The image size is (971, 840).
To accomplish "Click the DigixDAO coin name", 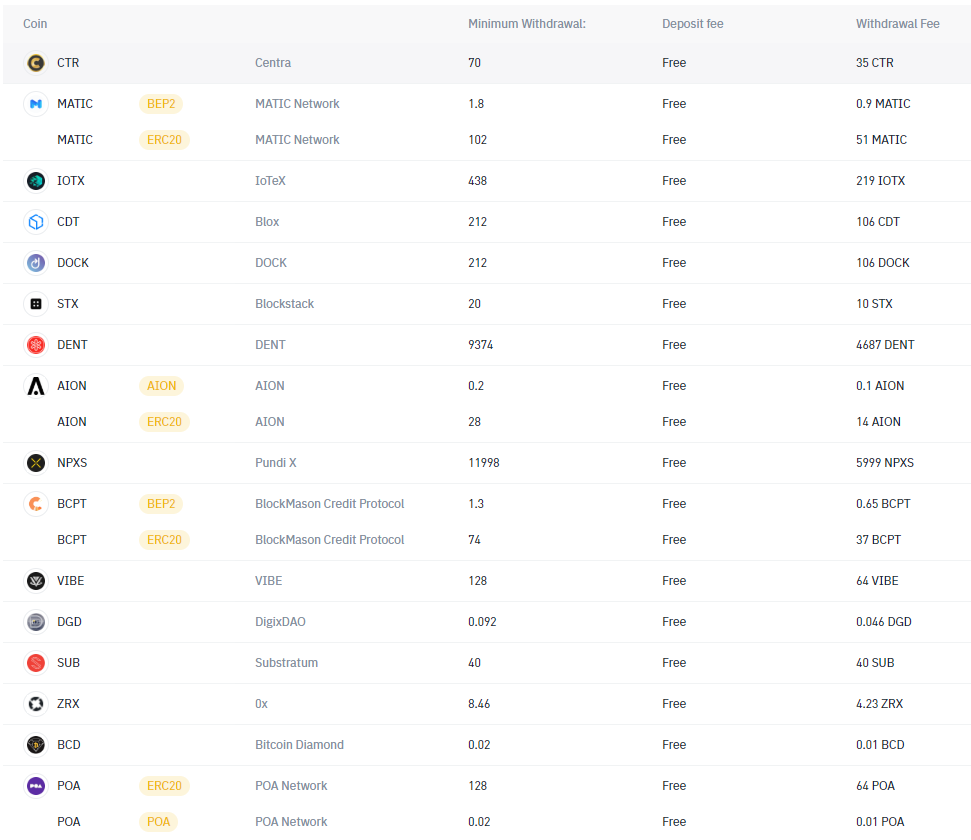I will [x=281, y=621].
